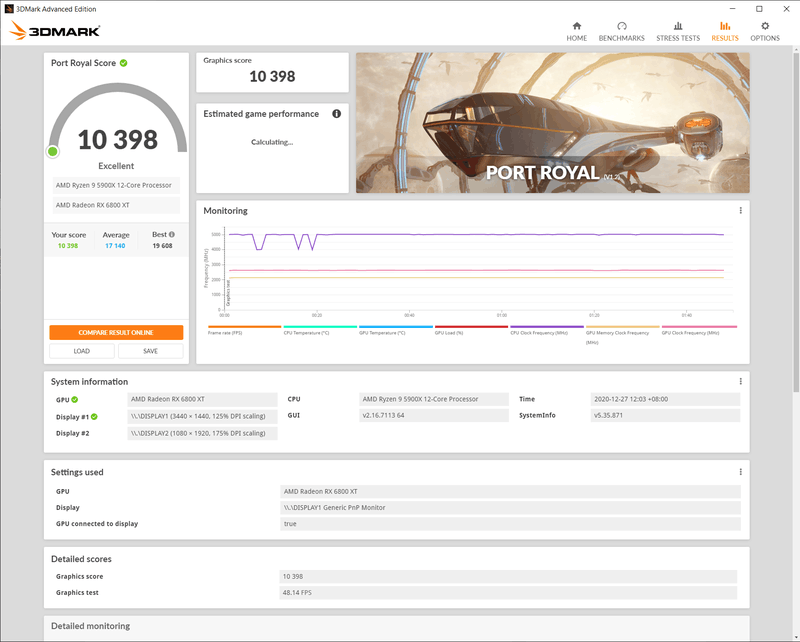Screen dimensions: 800x642
Task: Select the GUI version v2.16.7113 64
Action: point(434,415)
